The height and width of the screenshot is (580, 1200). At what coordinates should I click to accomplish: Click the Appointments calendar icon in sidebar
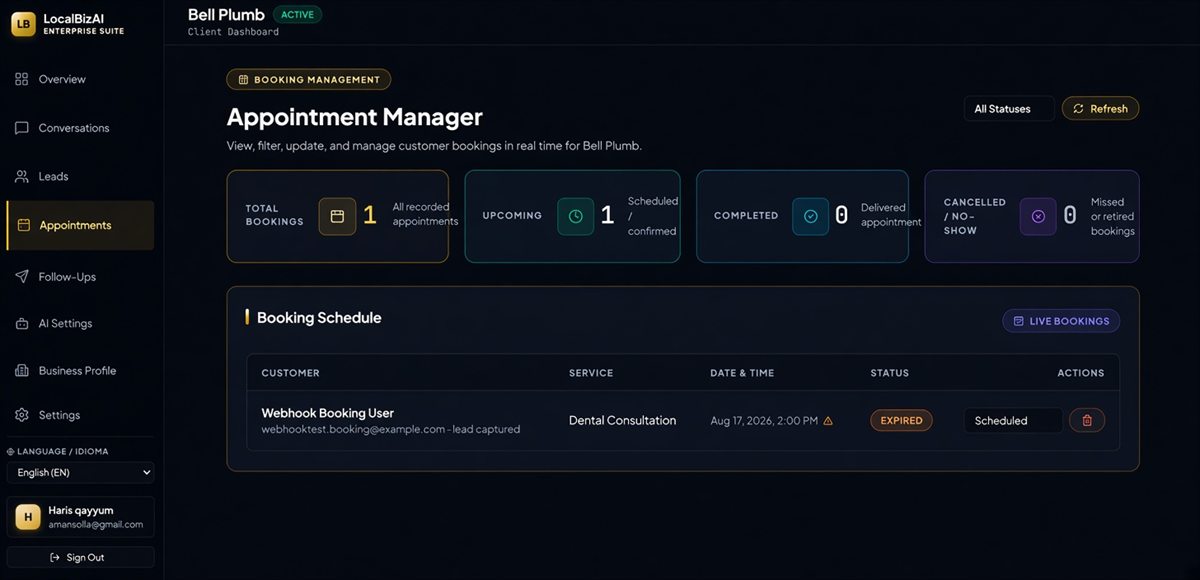coord(24,226)
